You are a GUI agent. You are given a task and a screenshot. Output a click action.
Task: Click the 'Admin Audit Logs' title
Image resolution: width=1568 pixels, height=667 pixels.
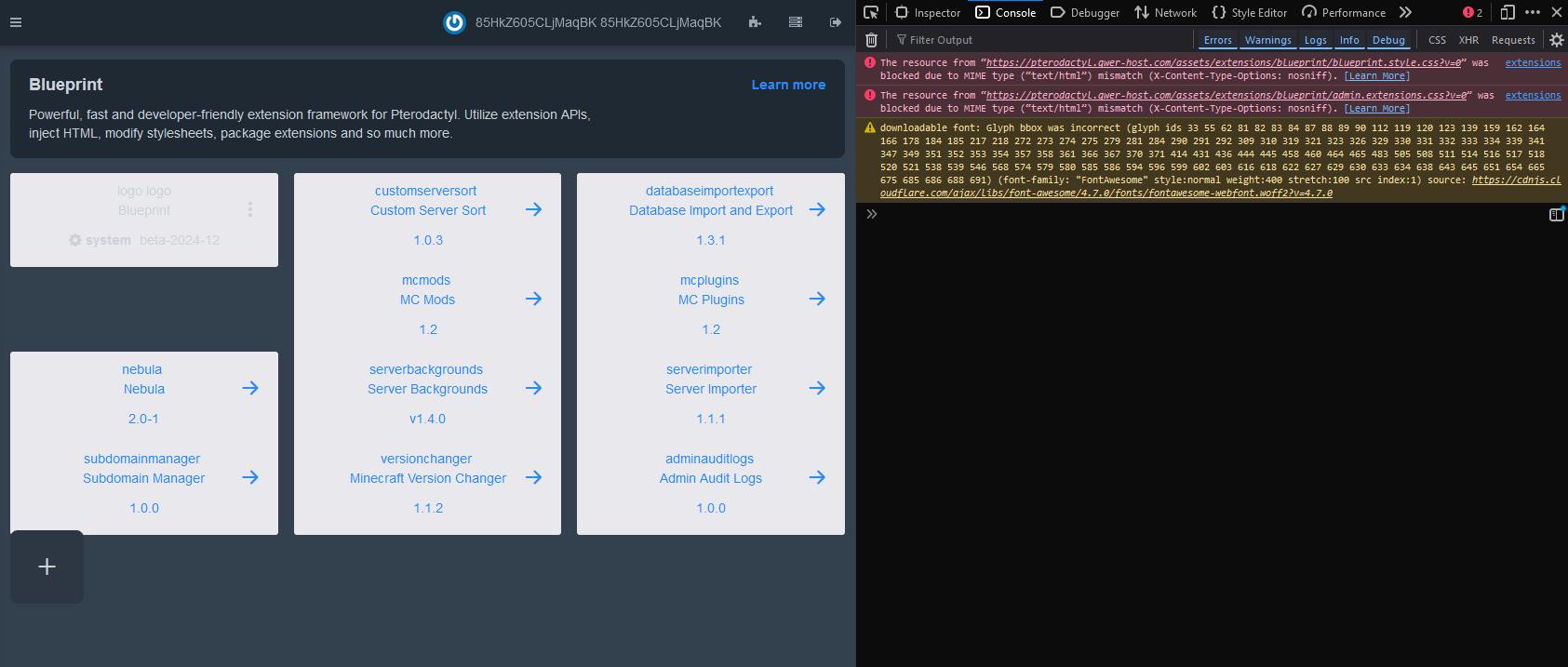coord(711,478)
